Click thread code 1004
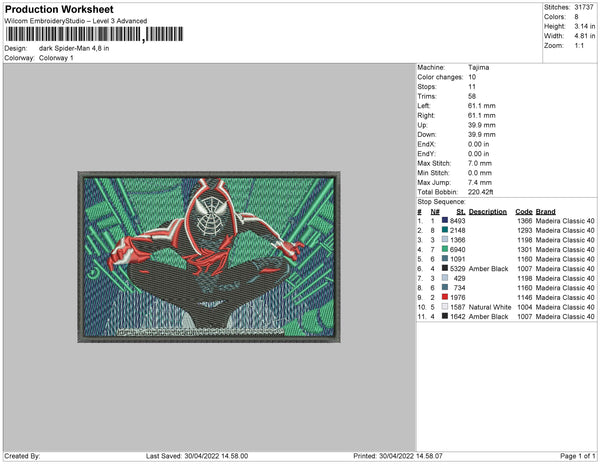Screen dimensions: 600x464 click(x=525, y=307)
